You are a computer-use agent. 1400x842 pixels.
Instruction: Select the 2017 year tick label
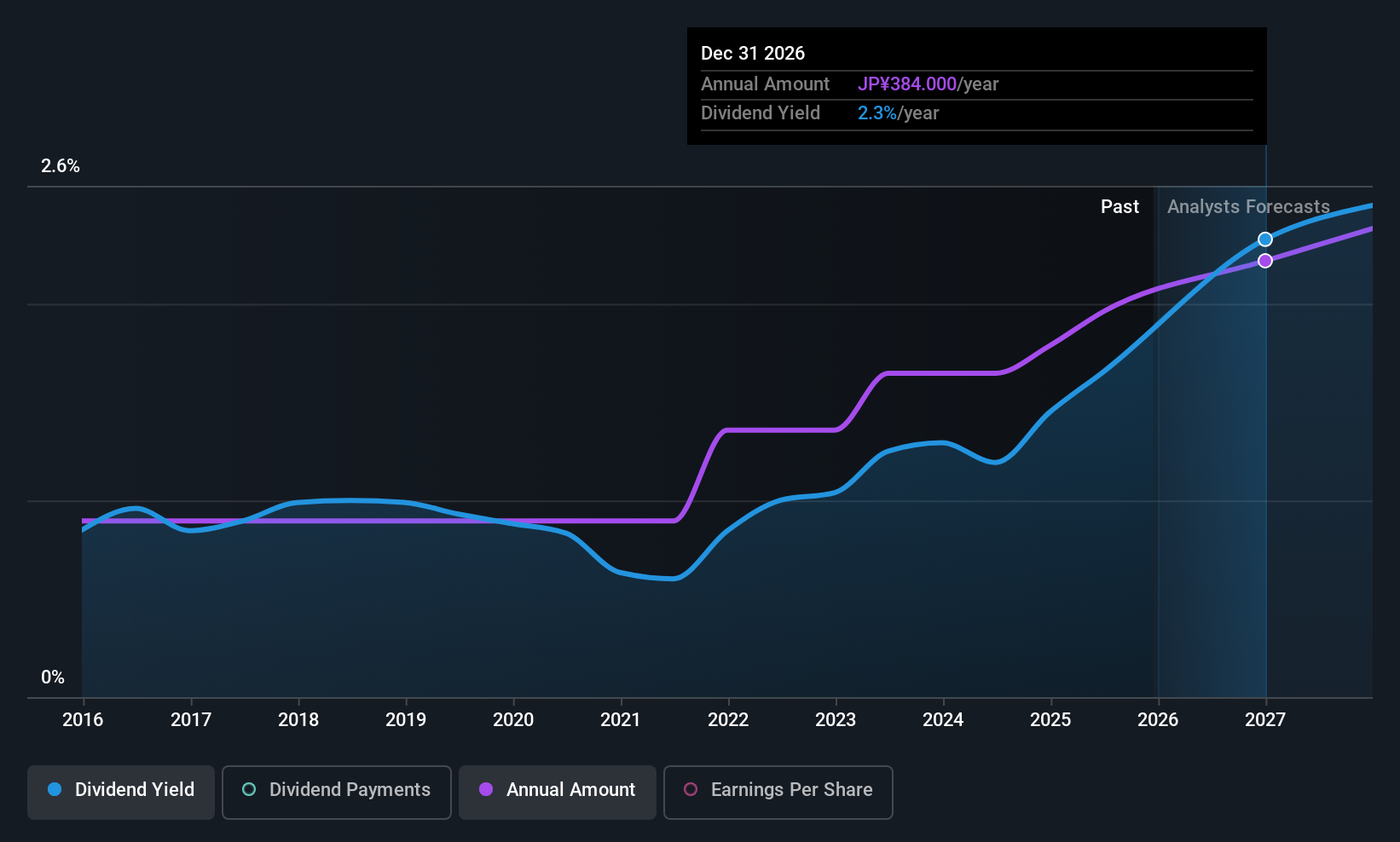[x=191, y=720]
